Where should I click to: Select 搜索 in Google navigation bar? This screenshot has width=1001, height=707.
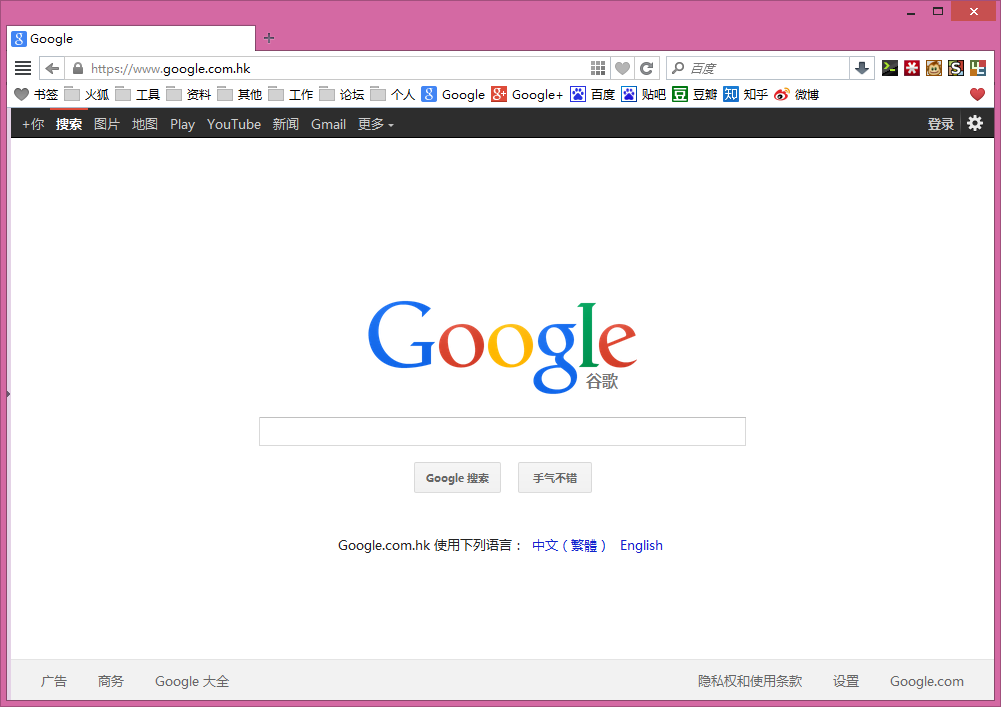69,124
